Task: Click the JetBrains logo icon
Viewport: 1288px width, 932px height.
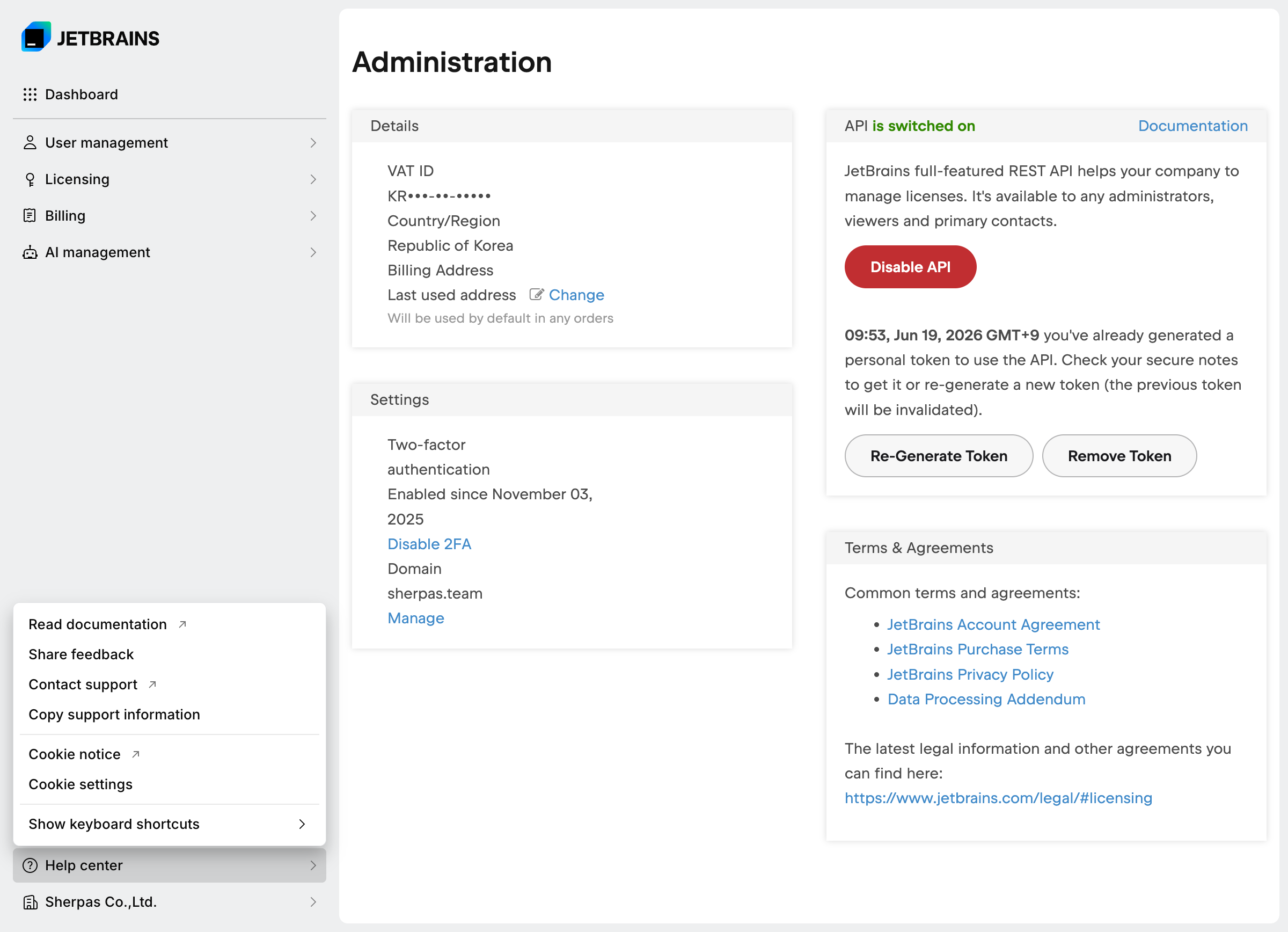Action: 36,37
